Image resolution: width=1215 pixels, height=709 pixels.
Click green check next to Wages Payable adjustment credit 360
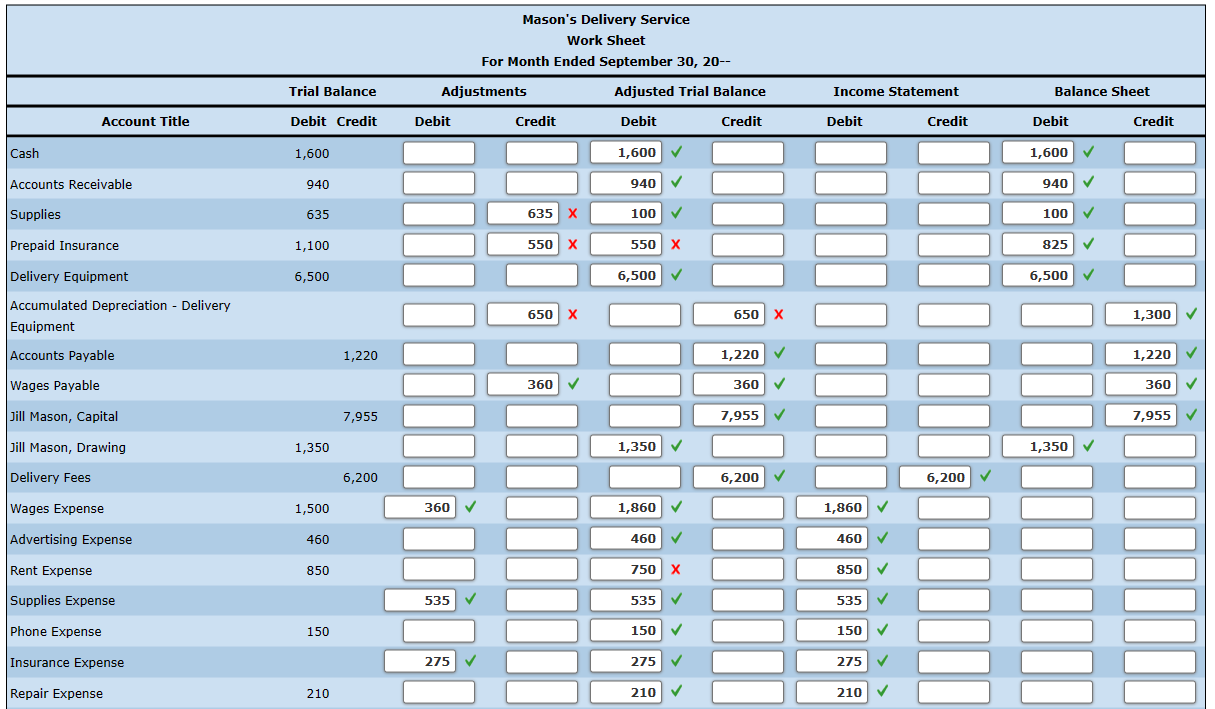pos(572,385)
